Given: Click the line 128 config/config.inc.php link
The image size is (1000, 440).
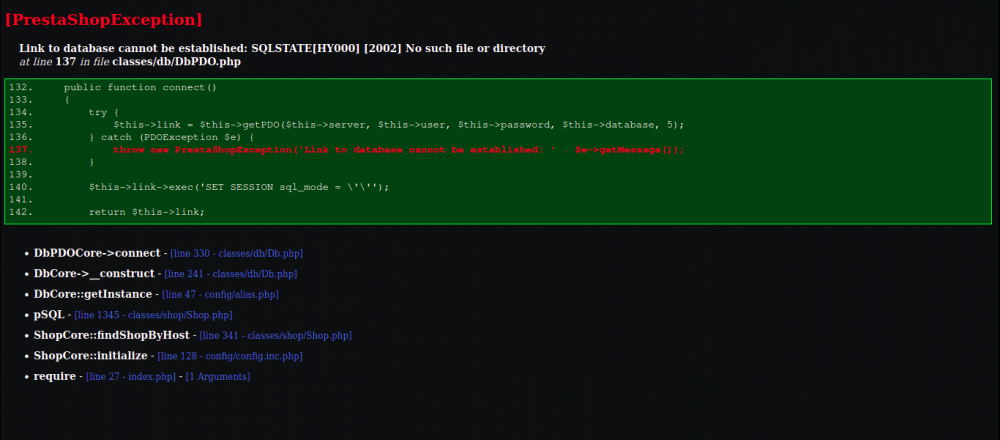Looking at the screenshot, I should point(230,356).
